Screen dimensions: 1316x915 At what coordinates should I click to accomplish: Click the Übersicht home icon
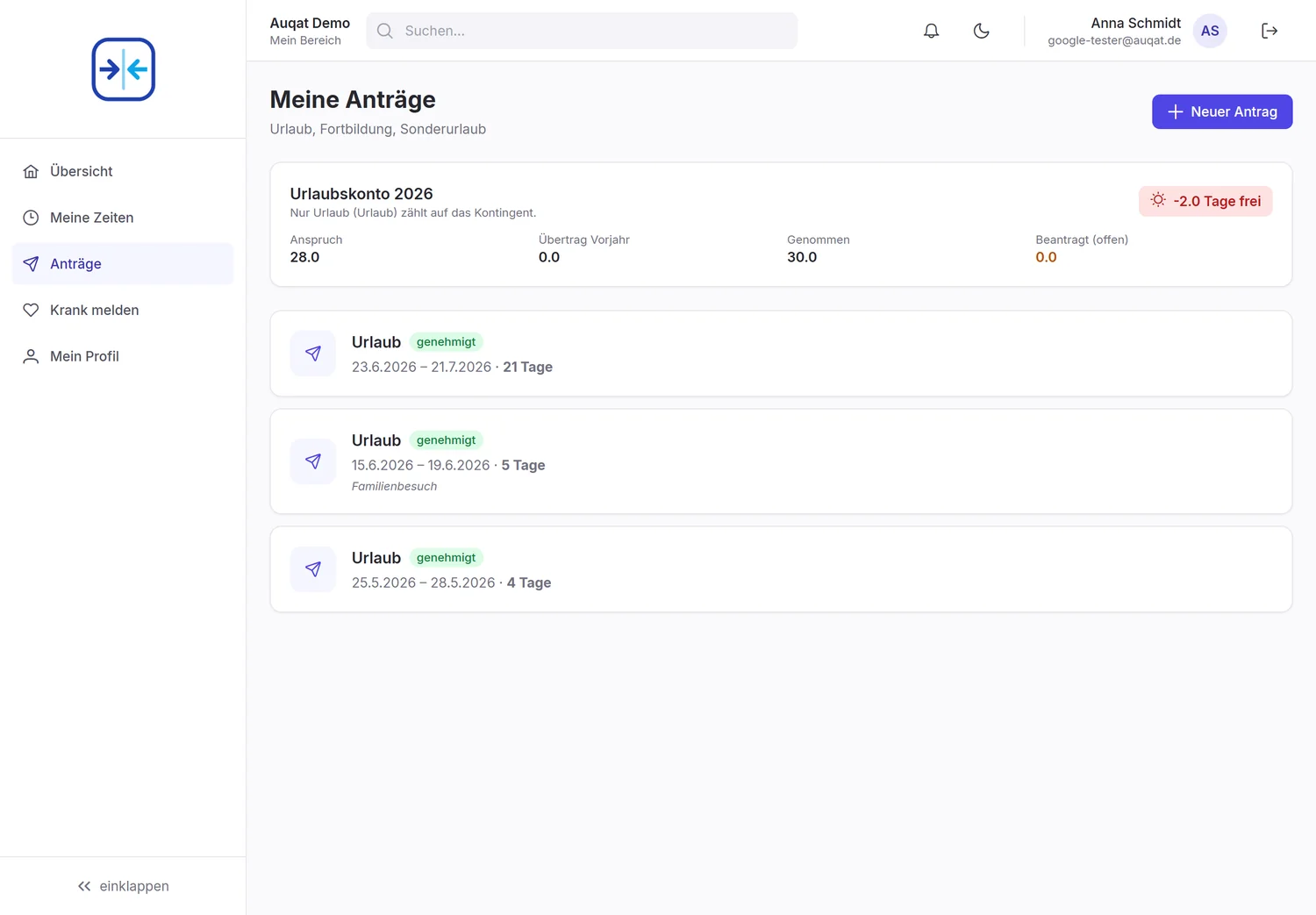point(31,171)
